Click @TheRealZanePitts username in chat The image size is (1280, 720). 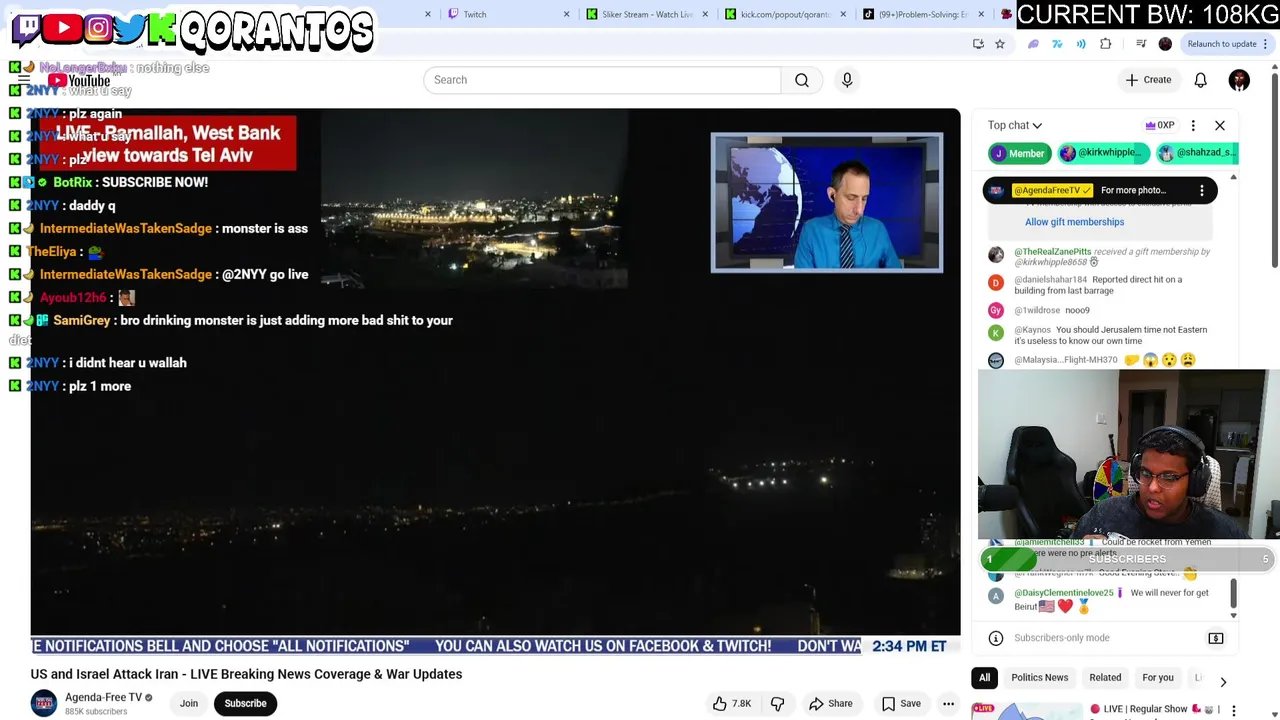(1052, 252)
